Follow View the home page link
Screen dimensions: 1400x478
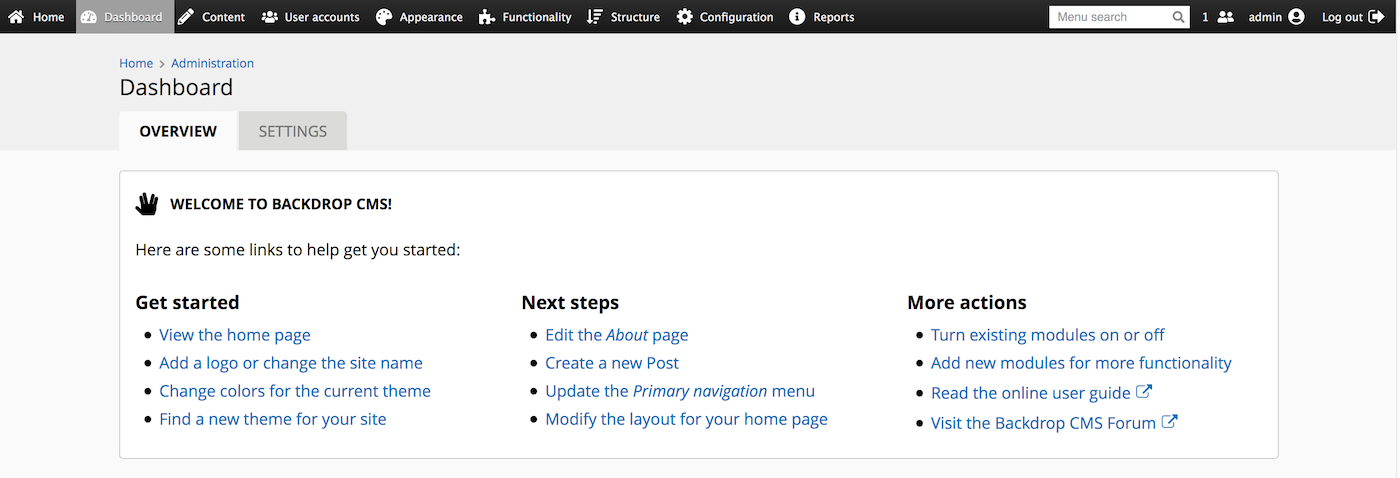point(235,335)
